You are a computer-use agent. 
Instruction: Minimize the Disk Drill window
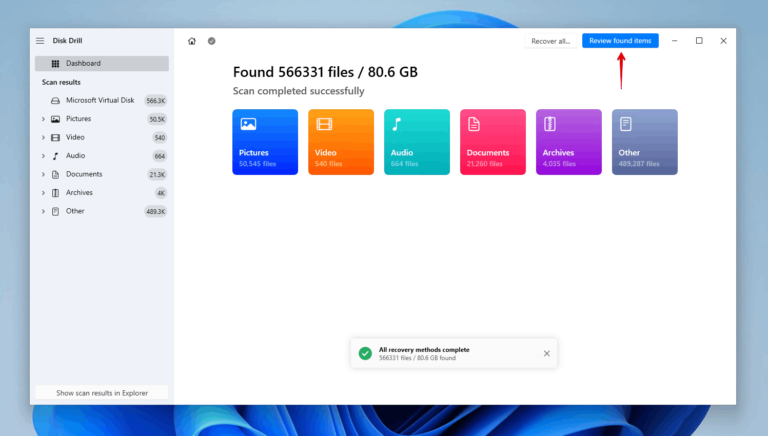point(674,41)
